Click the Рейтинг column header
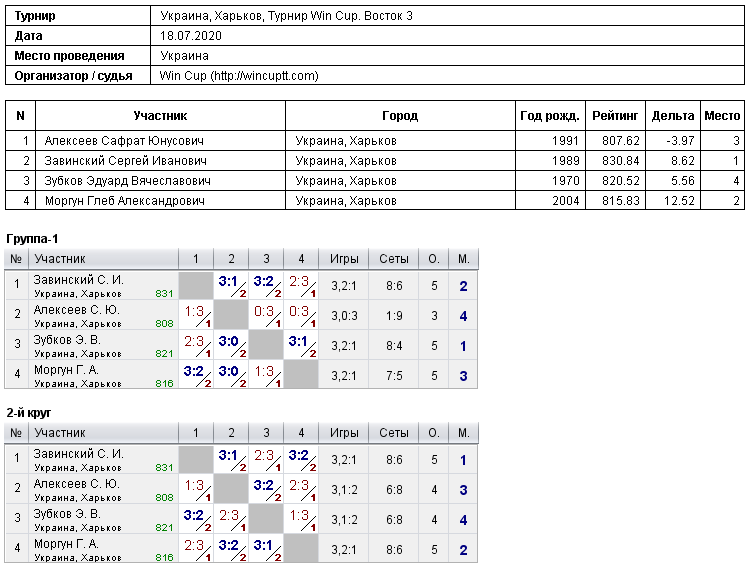 click(x=615, y=116)
